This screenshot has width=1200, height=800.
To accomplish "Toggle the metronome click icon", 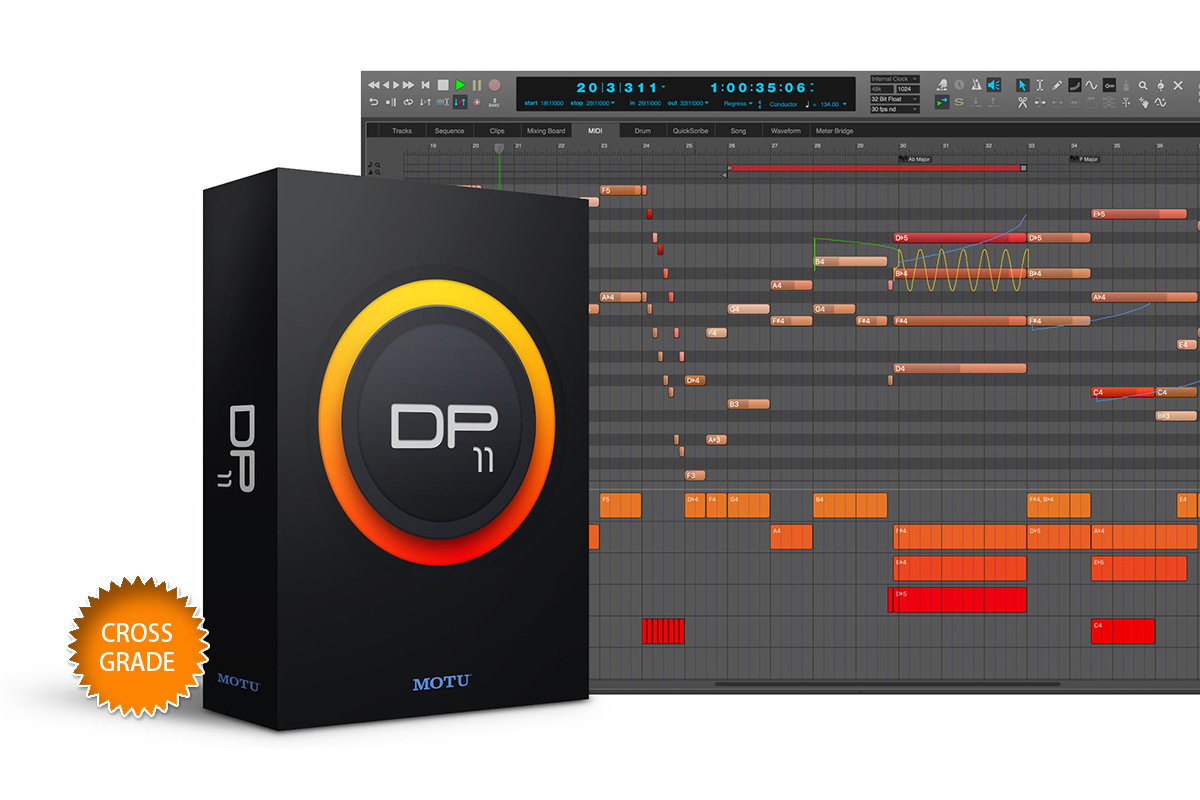I will (976, 85).
